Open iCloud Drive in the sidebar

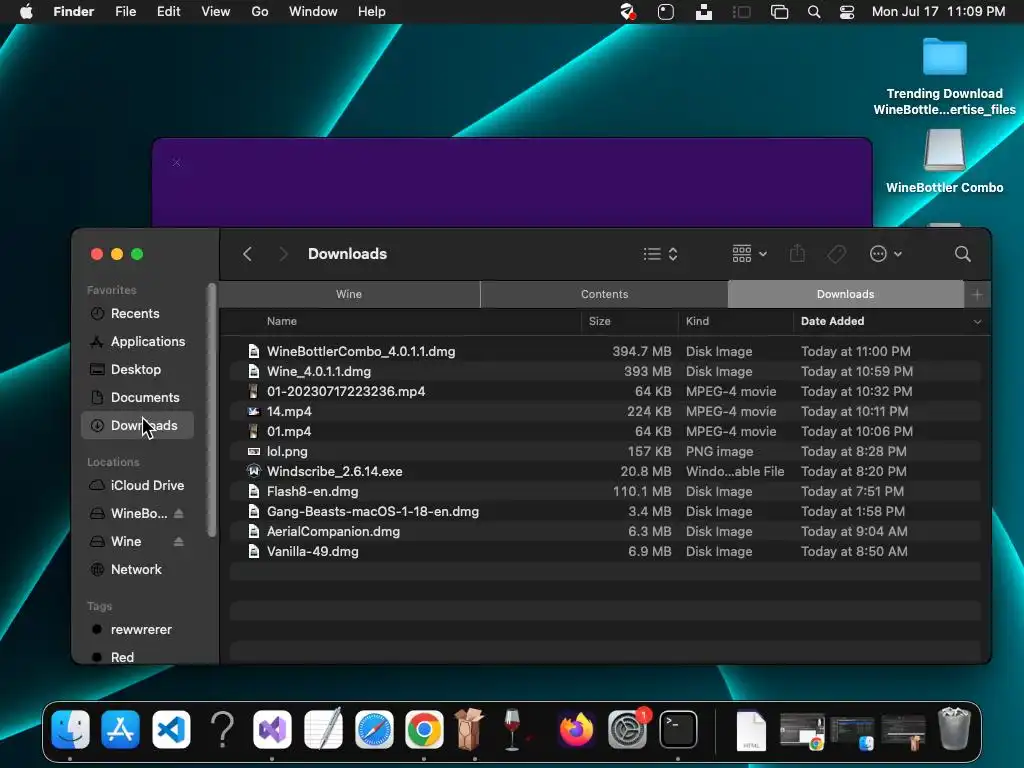click(x=137, y=485)
